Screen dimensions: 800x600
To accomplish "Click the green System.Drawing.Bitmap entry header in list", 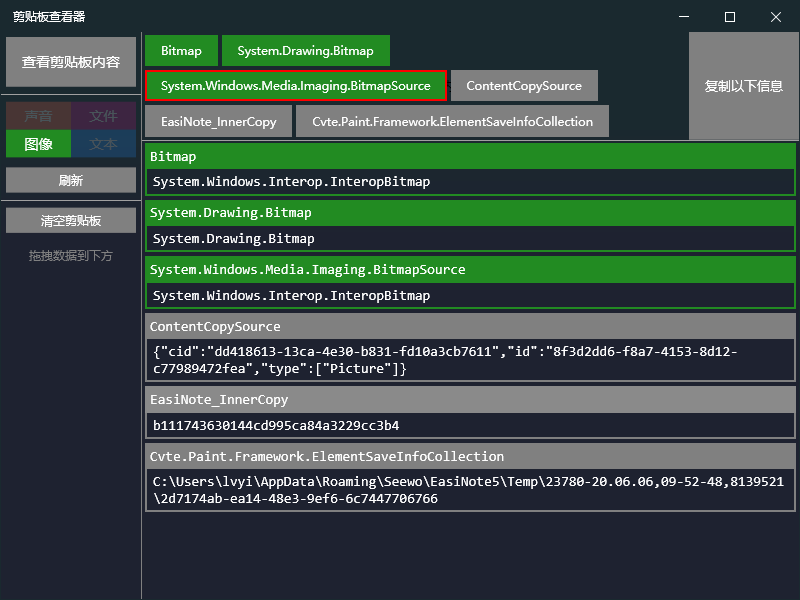I will [470, 213].
